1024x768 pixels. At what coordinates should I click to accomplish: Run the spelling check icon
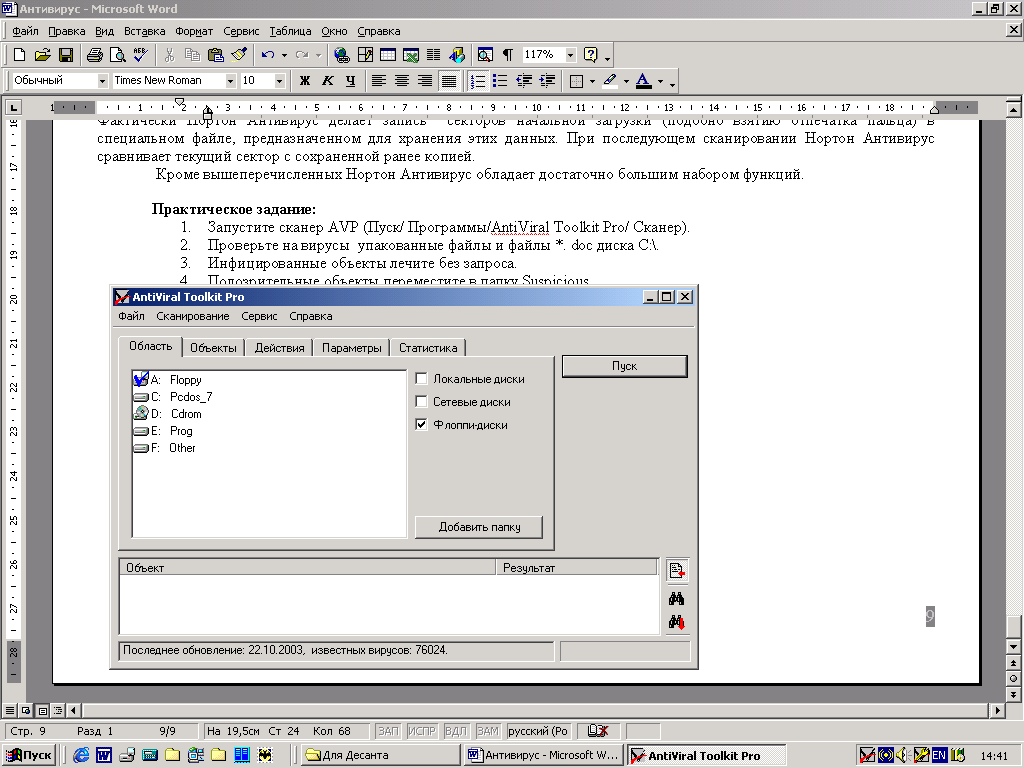tap(140, 55)
